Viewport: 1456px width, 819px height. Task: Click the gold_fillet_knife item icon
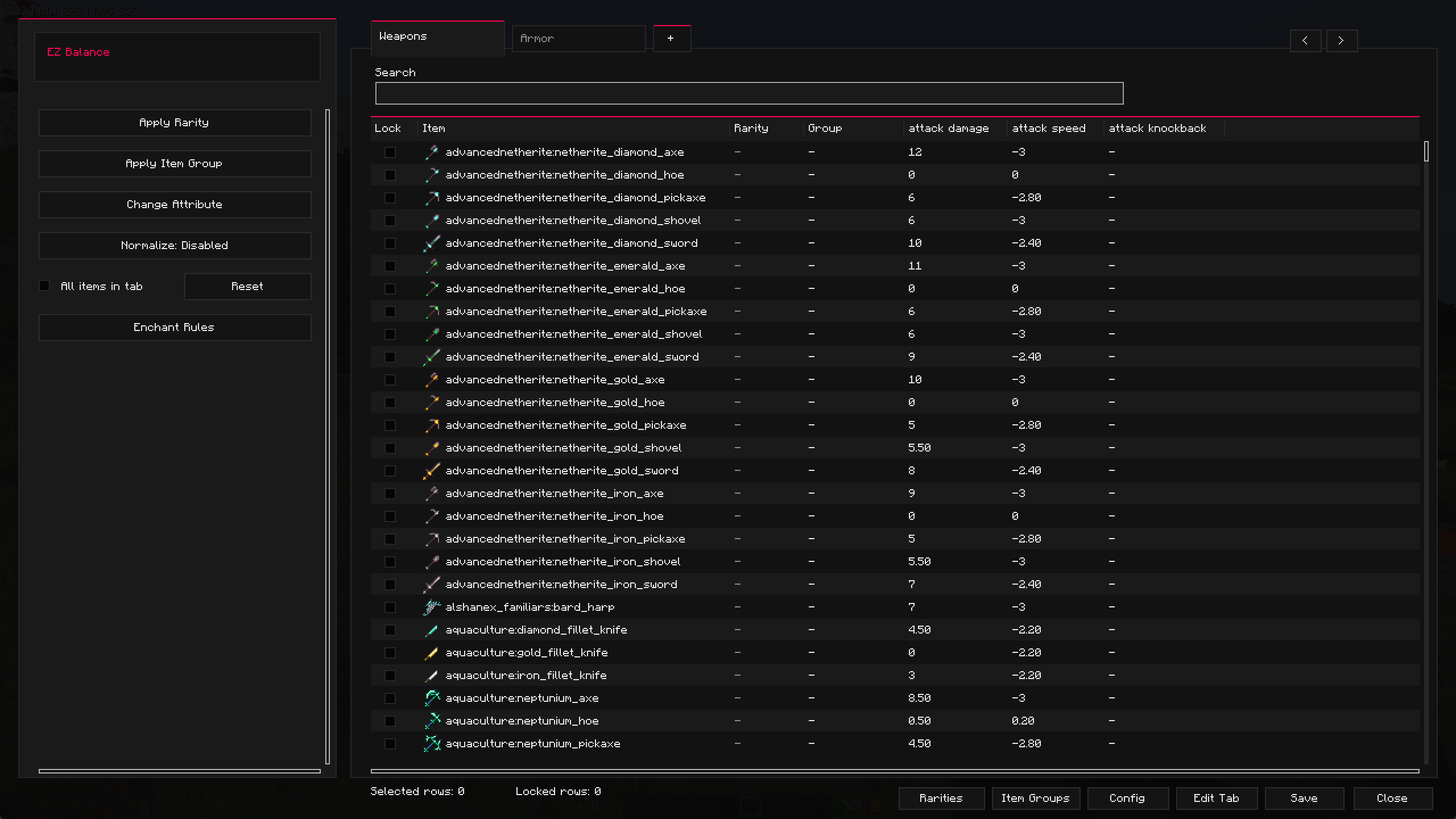(x=432, y=652)
